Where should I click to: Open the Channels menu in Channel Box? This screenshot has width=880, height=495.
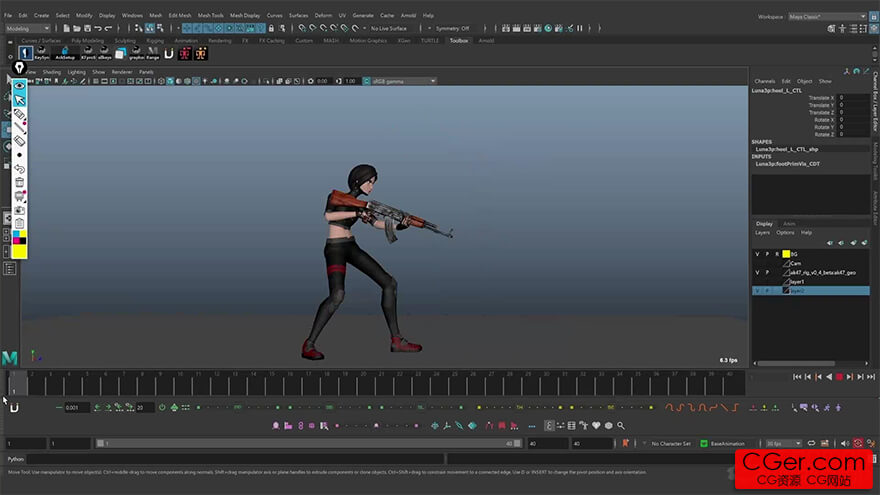(764, 81)
